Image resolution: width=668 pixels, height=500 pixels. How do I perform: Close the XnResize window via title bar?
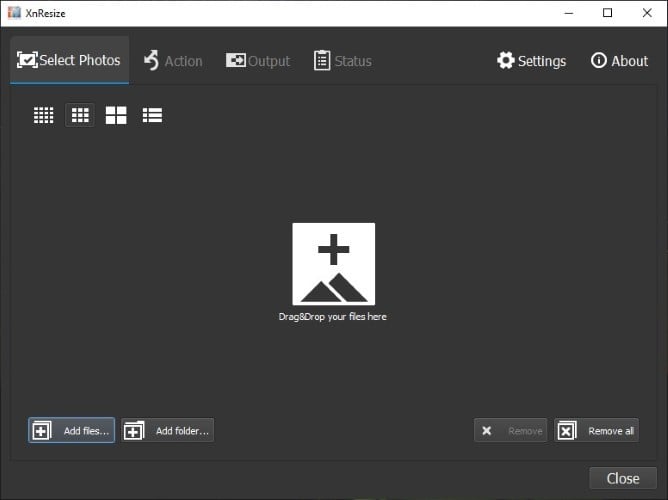pos(647,13)
